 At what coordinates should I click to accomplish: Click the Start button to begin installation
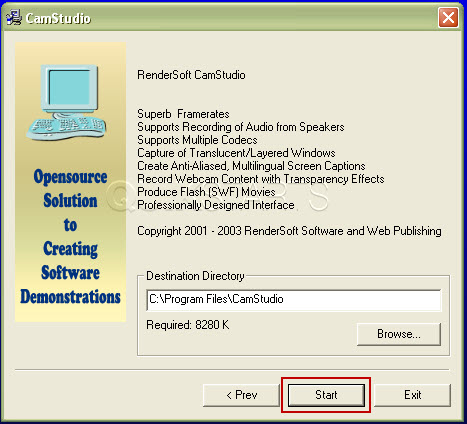(326, 395)
